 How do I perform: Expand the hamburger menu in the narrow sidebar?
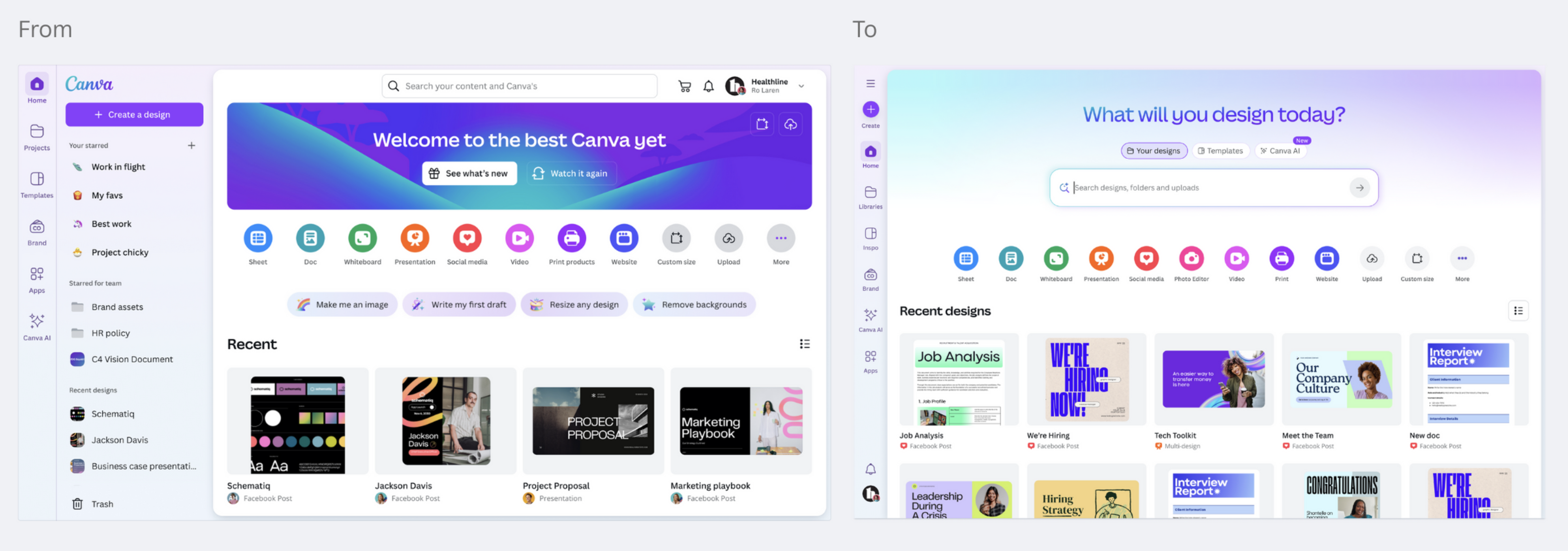pyautogui.click(x=871, y=84)
